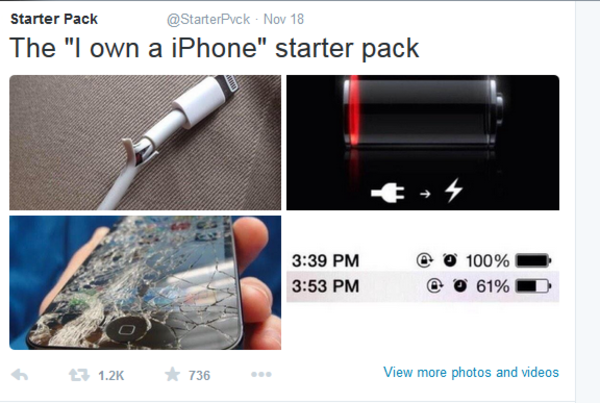Screen dimensions: 600x403
Task: Retweet this tweet using the retweet icon
Action: coord(79,375)
